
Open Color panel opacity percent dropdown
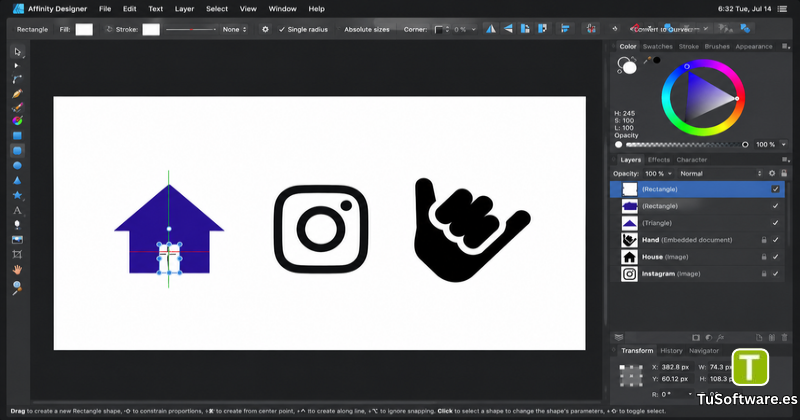pos(784,145)
